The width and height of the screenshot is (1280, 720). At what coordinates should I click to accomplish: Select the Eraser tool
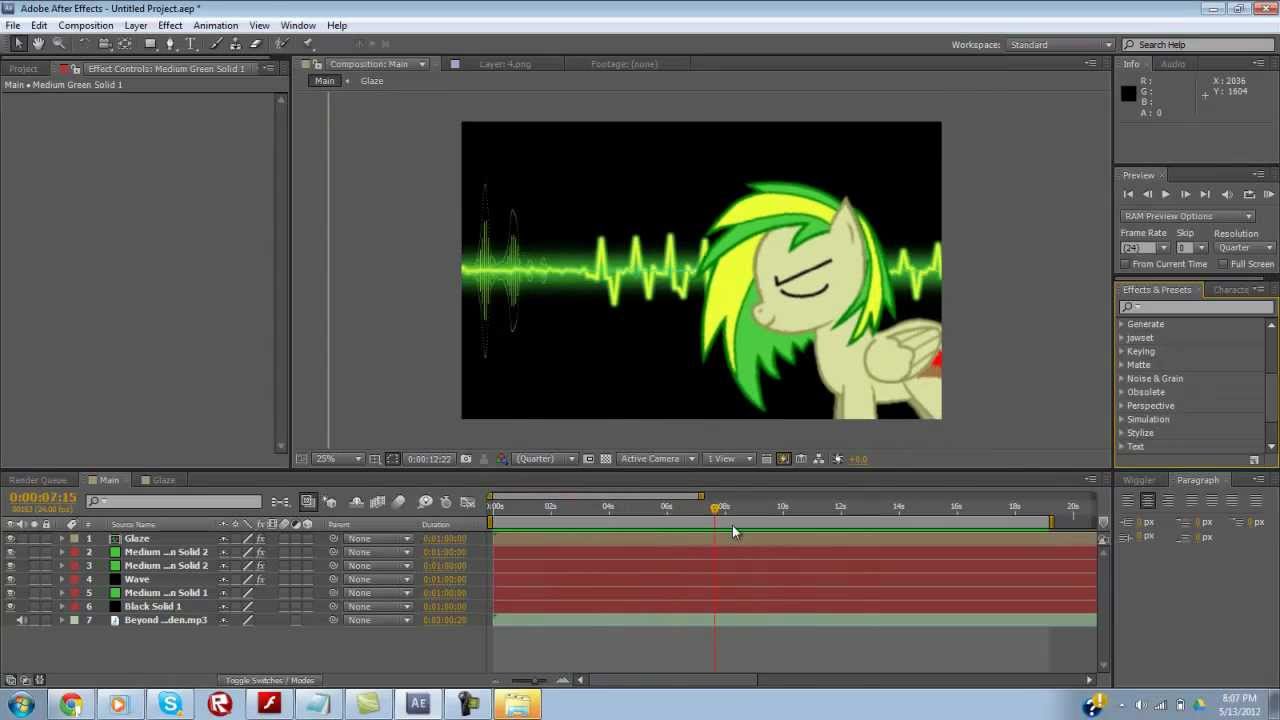tap(256, 44)
